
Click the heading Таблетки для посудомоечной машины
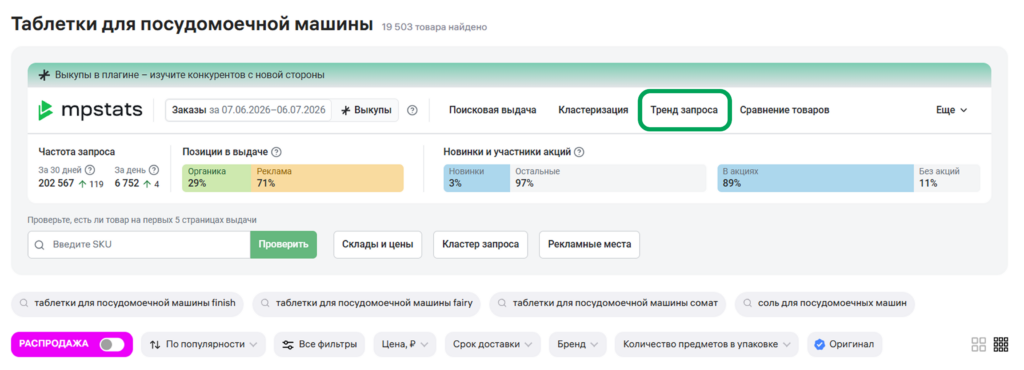click(x=191, y=25)
